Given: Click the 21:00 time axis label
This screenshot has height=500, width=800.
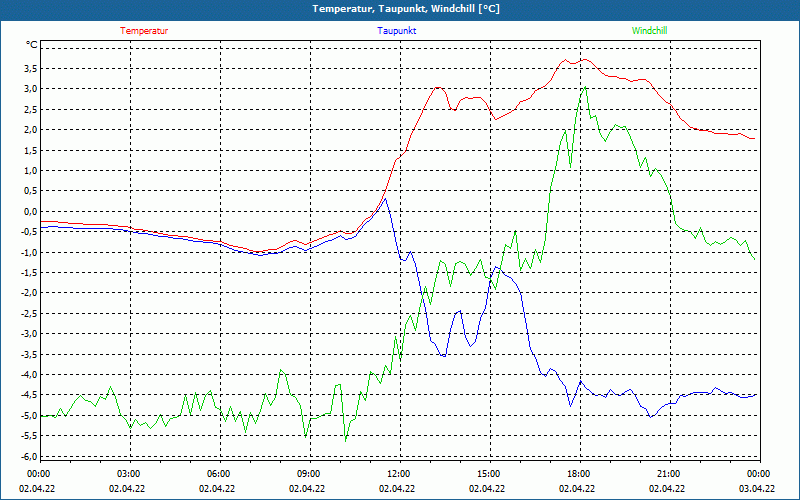Looking at the screenshot, I should (x=669, y=474).
